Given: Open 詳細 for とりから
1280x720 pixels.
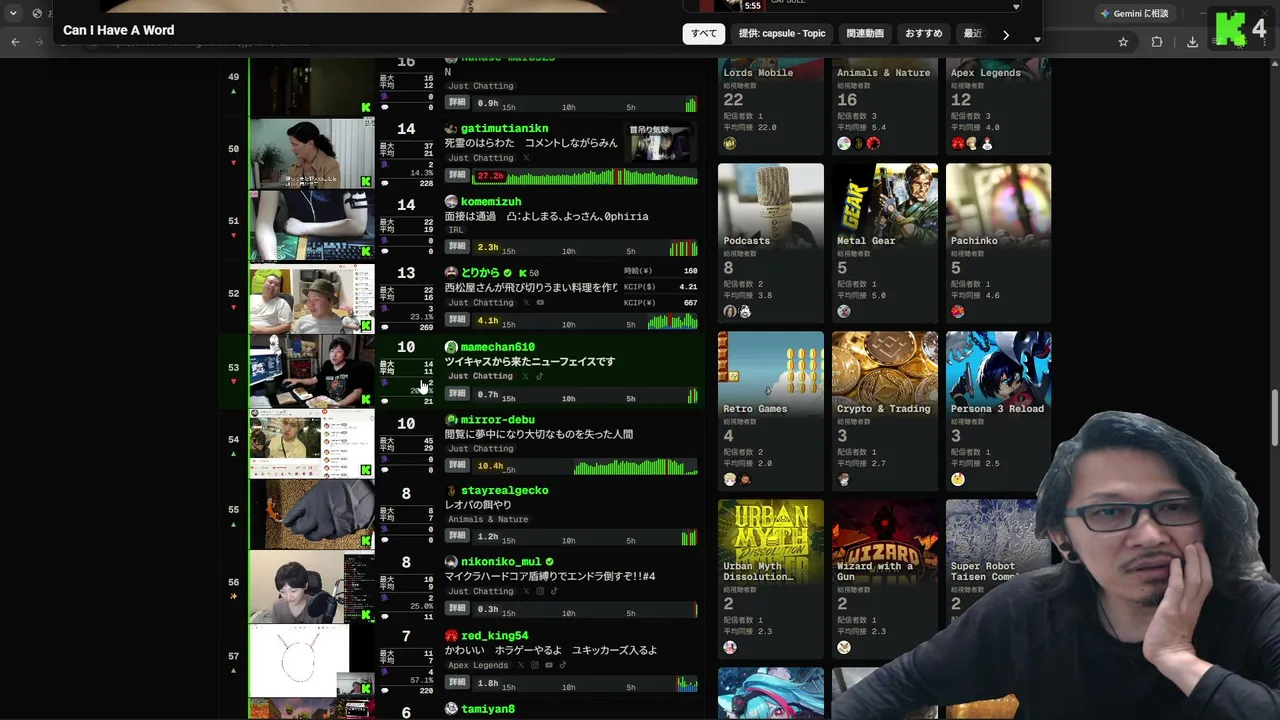Looking at the screenshot, I should point(457,320).
